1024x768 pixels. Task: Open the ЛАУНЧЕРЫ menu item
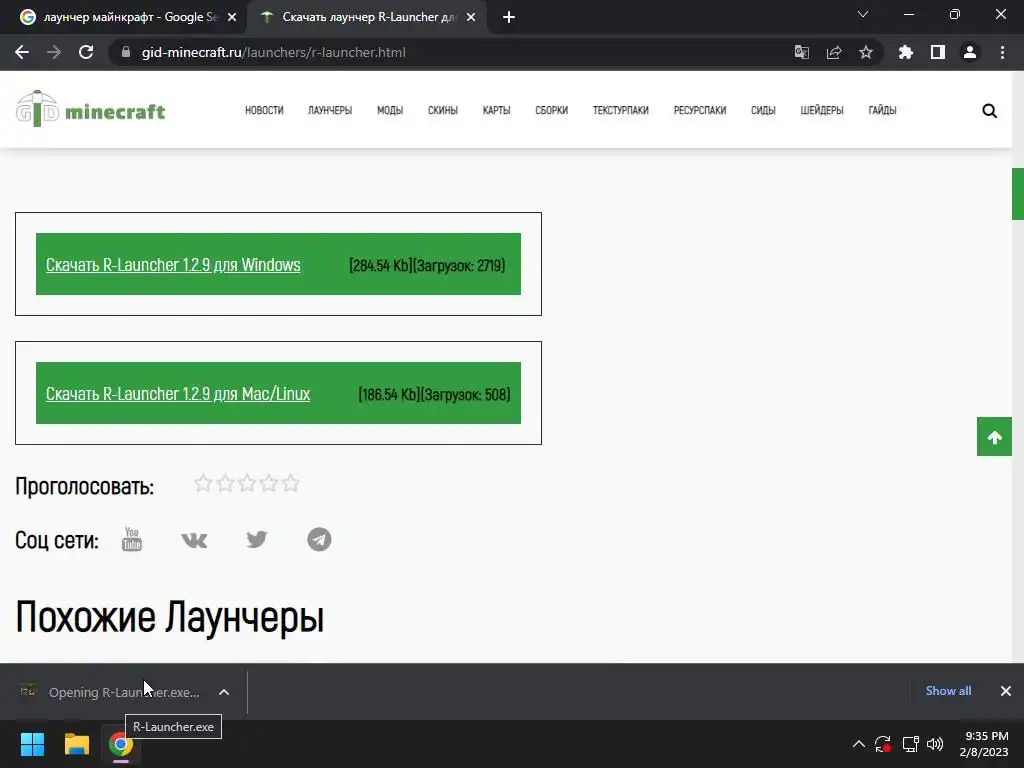click(x=330, y=110)
